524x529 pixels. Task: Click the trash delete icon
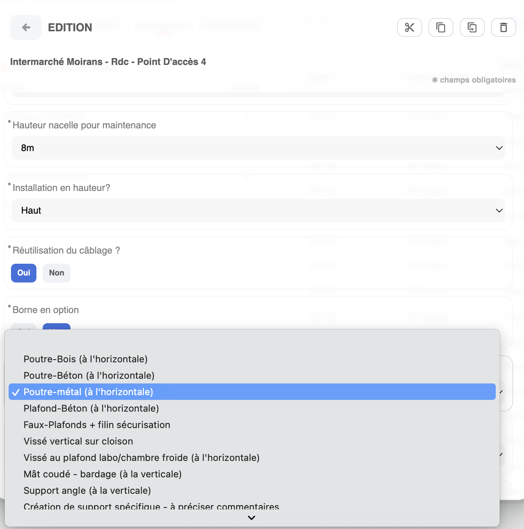tap(503, 27)
